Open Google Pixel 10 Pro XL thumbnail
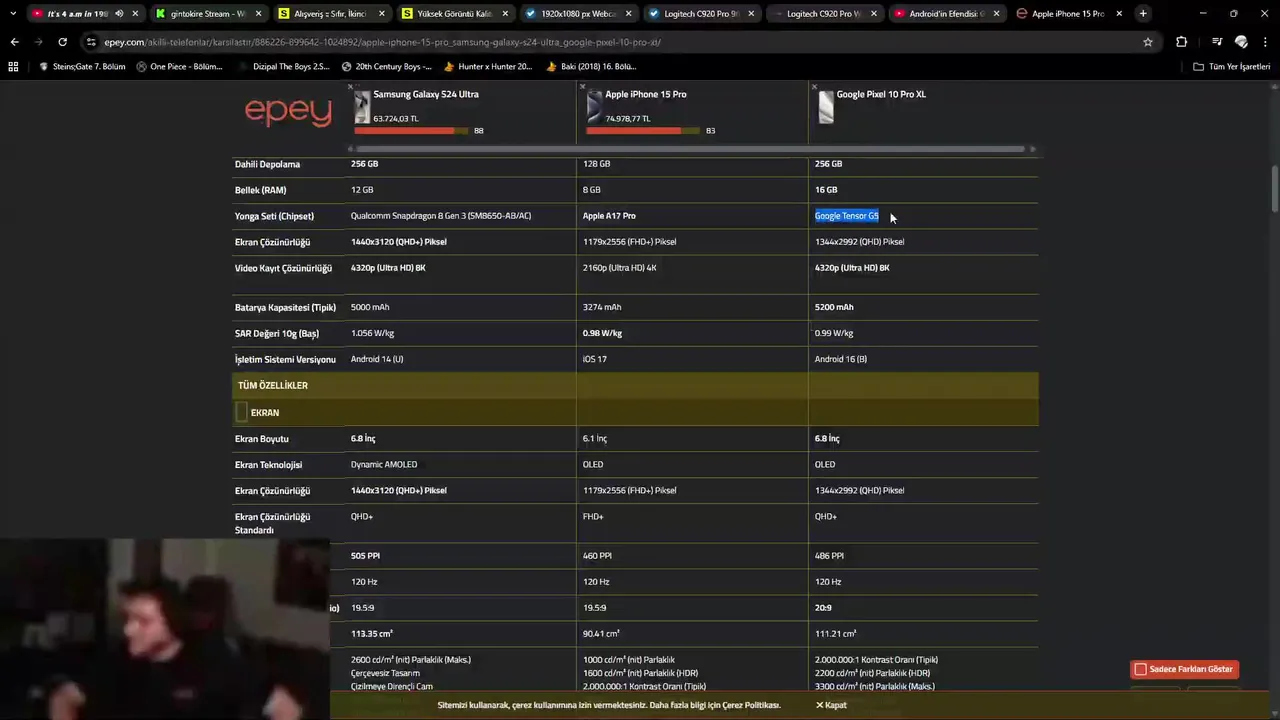Image resolution: width=1280 pixels, height=720 pixels. [x=826, y=107]
